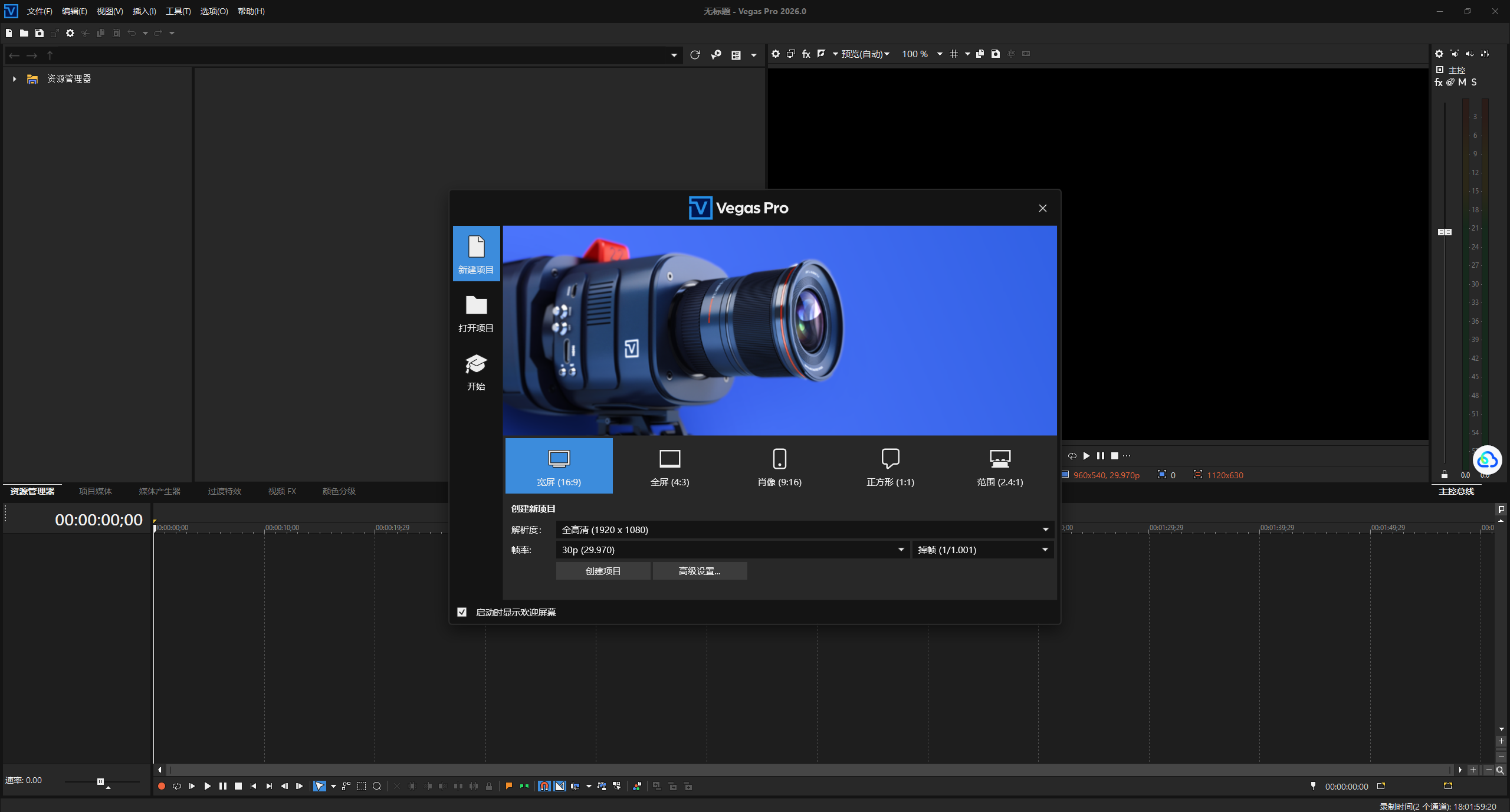Select 打开项目 in the welcome sidebar
The height and width of the screenshot is (812, 1510).
tap(476, 313)
